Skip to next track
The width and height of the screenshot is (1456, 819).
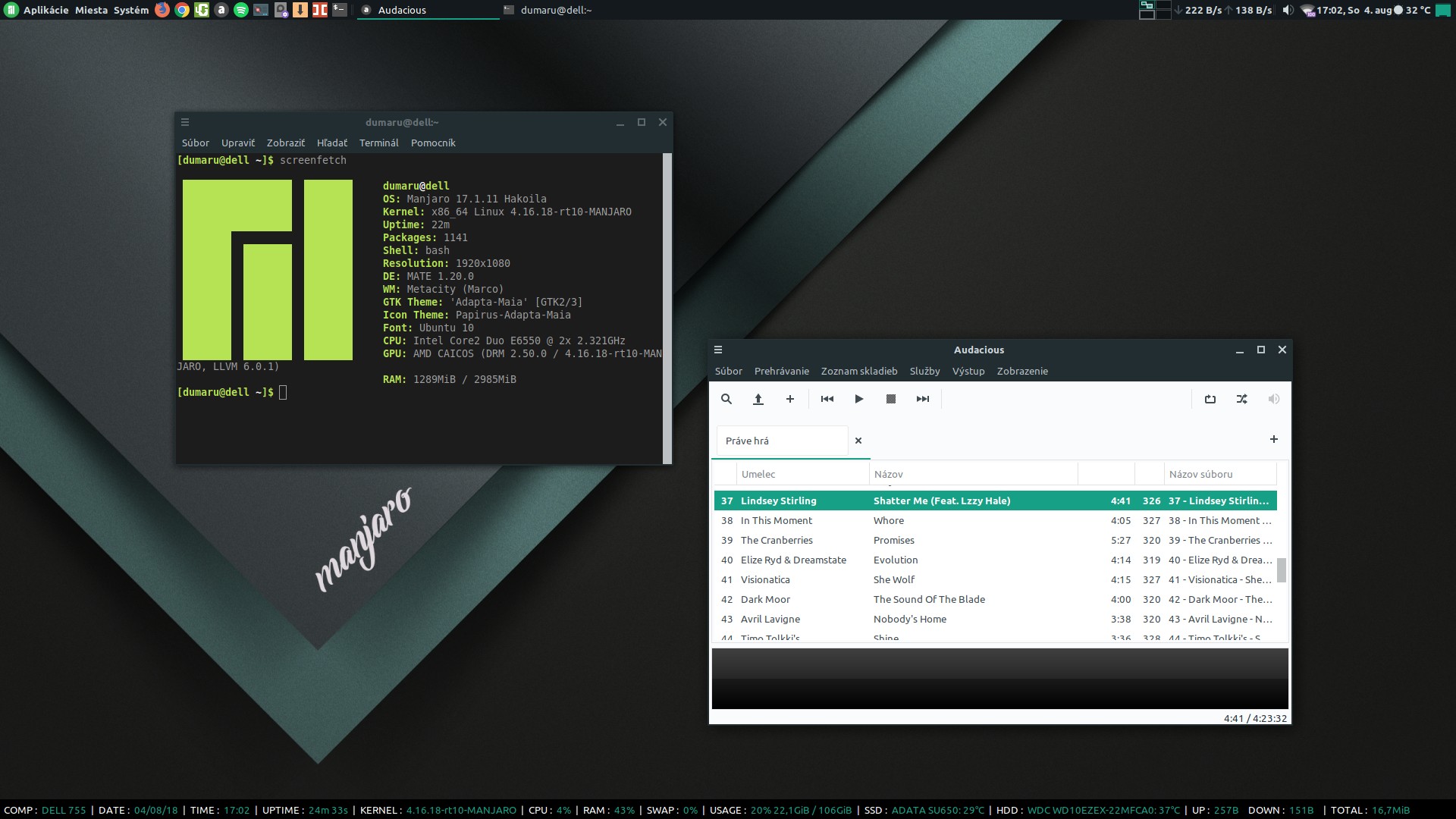922,399
